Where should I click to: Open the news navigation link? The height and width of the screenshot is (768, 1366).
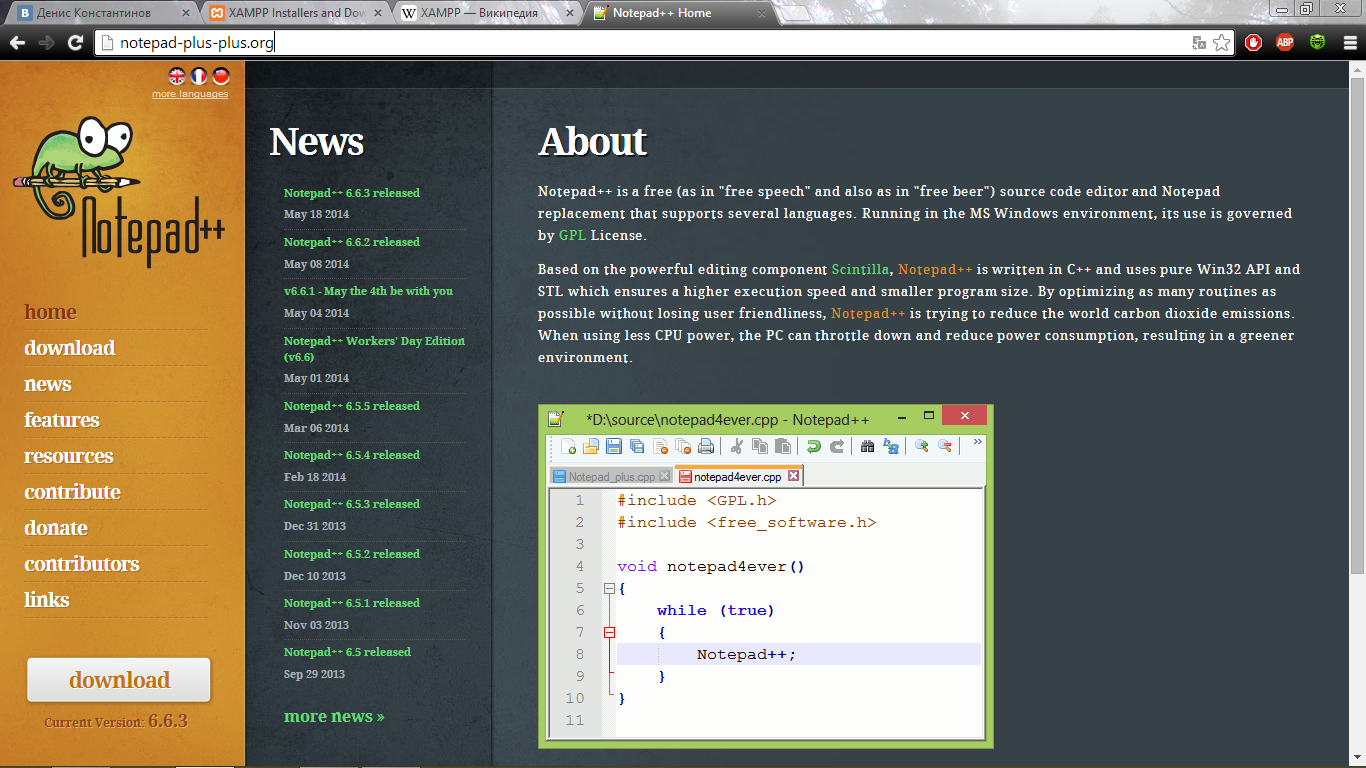tap(48, 384)
